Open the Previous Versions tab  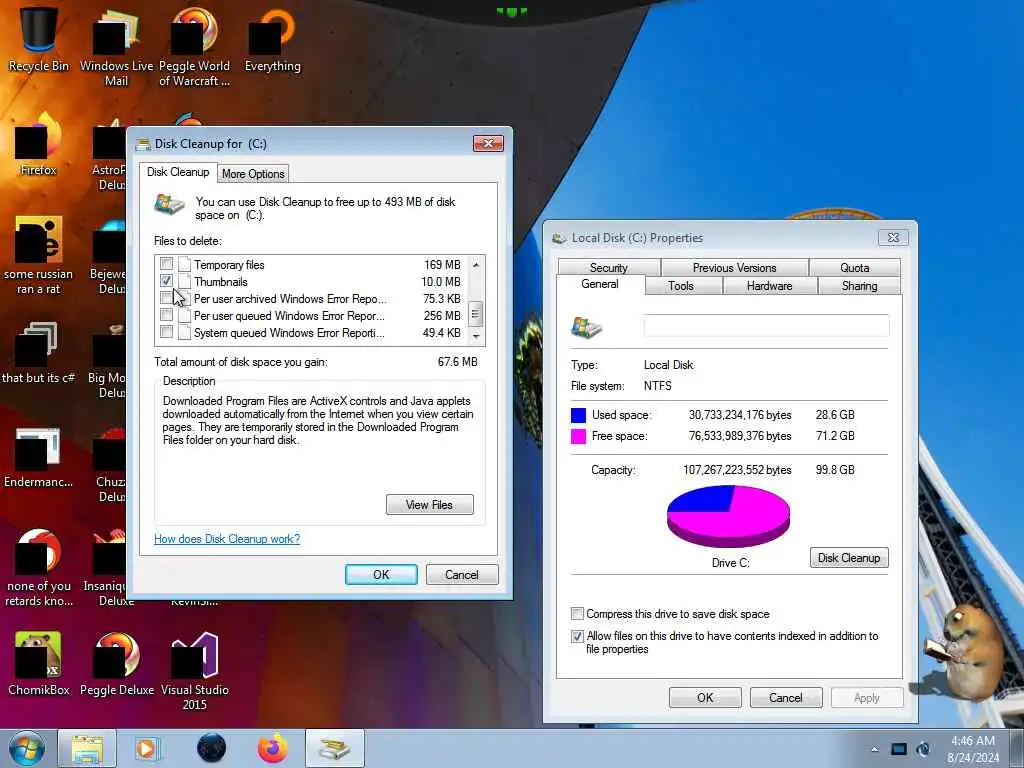tap(734, 268)
